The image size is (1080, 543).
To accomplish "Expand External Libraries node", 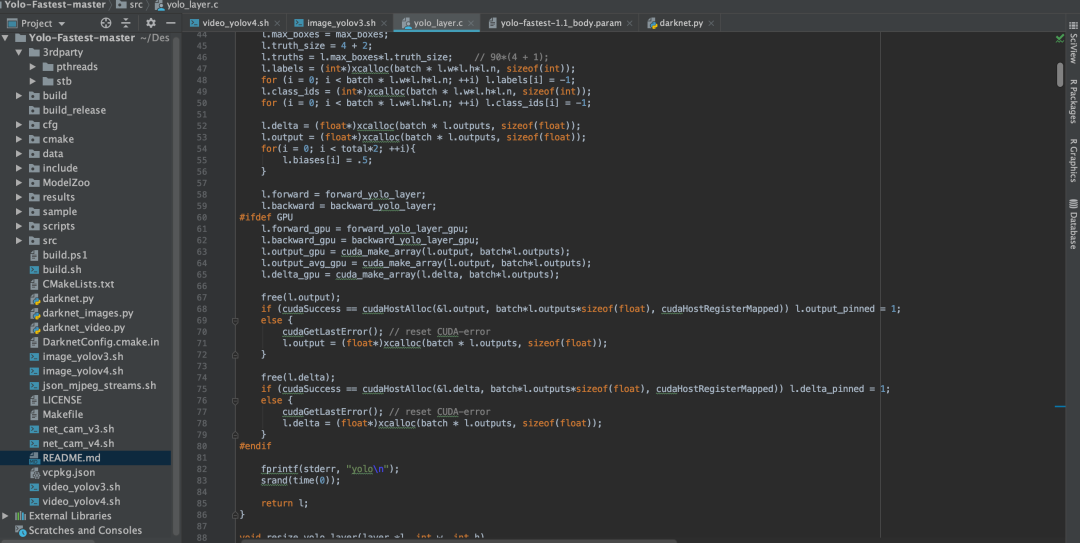I will click(6, 515).
